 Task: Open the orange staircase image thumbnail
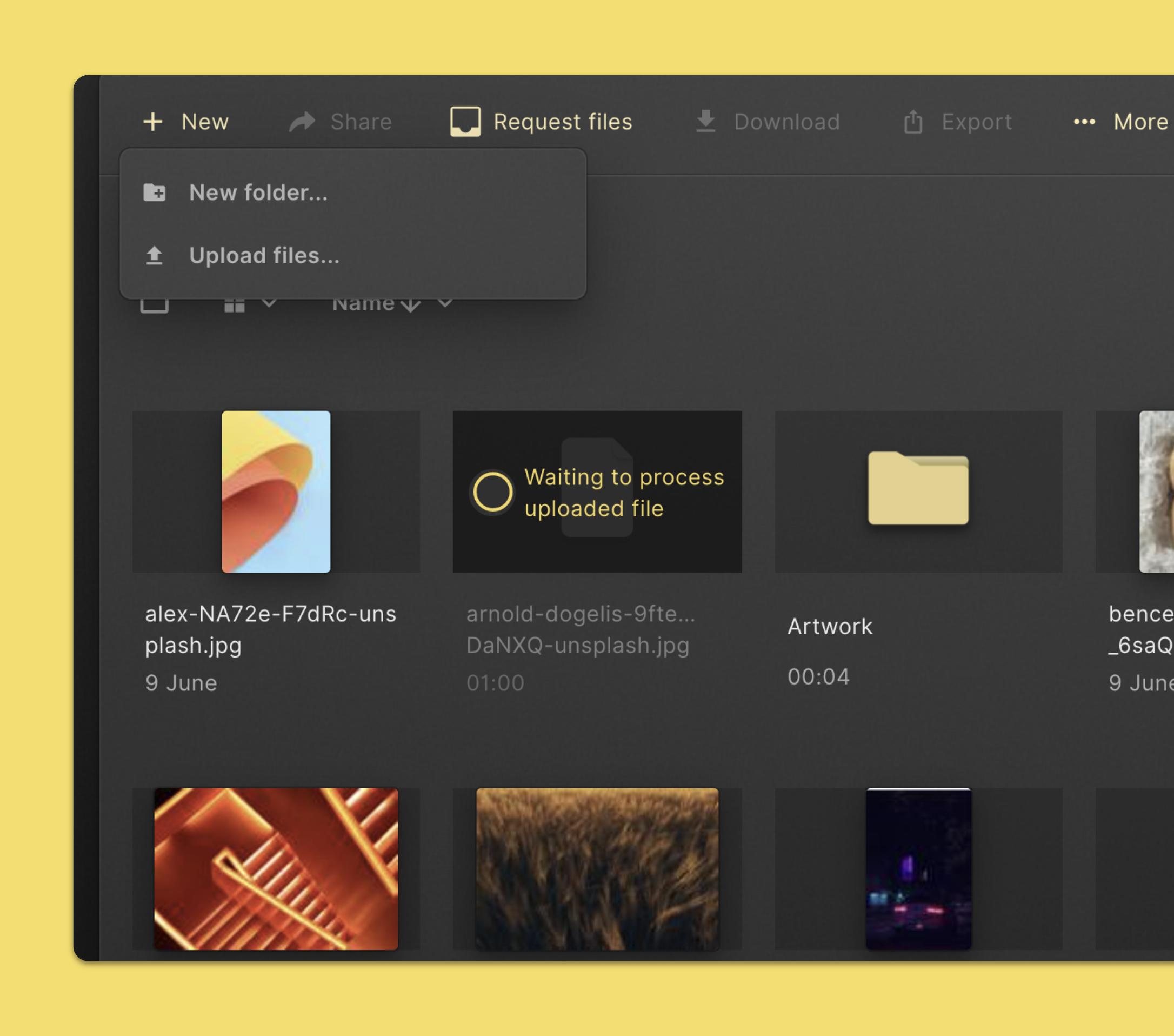pyautogui.click(x=276, y=869)
